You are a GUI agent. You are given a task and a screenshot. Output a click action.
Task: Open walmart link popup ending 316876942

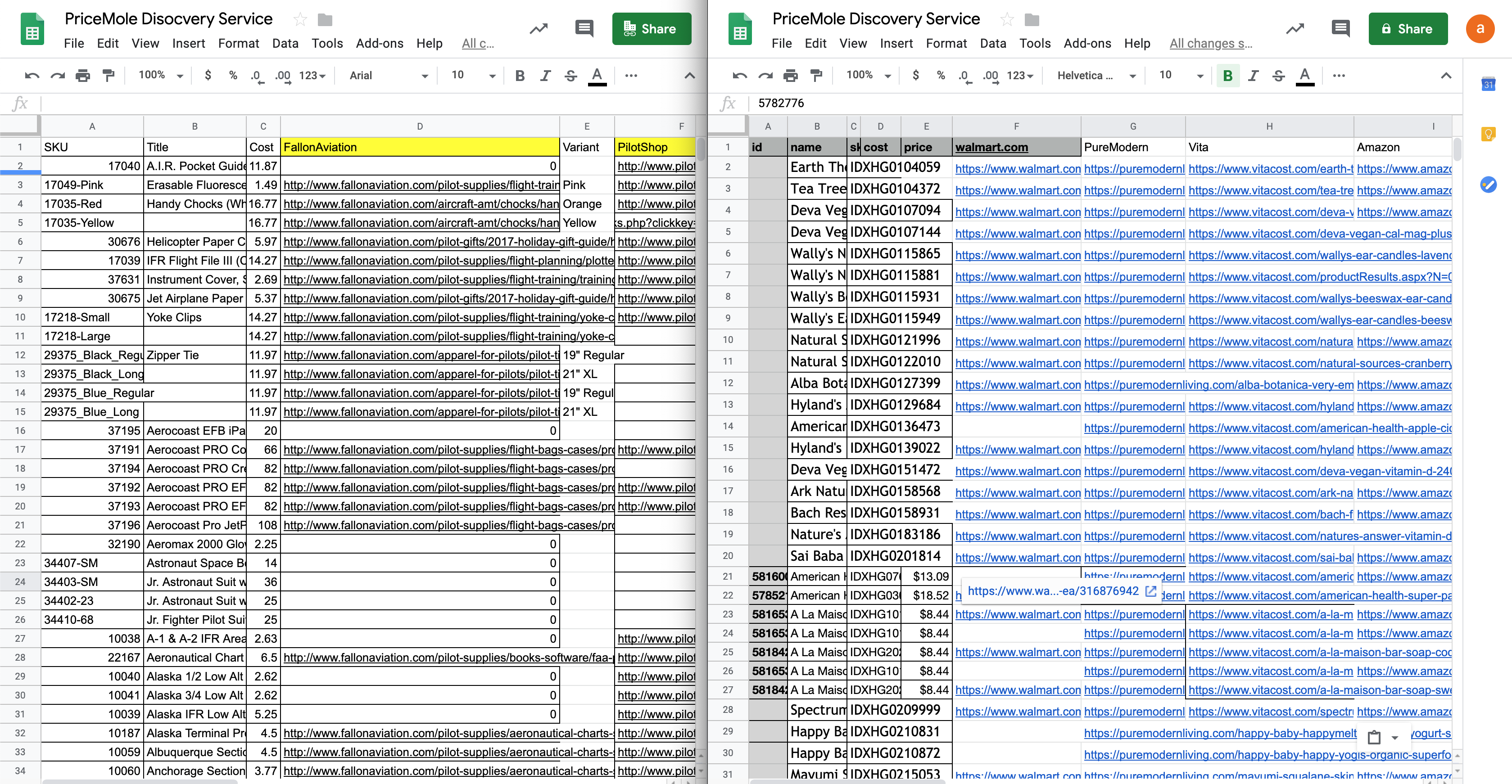click(x=1053, y=591)
